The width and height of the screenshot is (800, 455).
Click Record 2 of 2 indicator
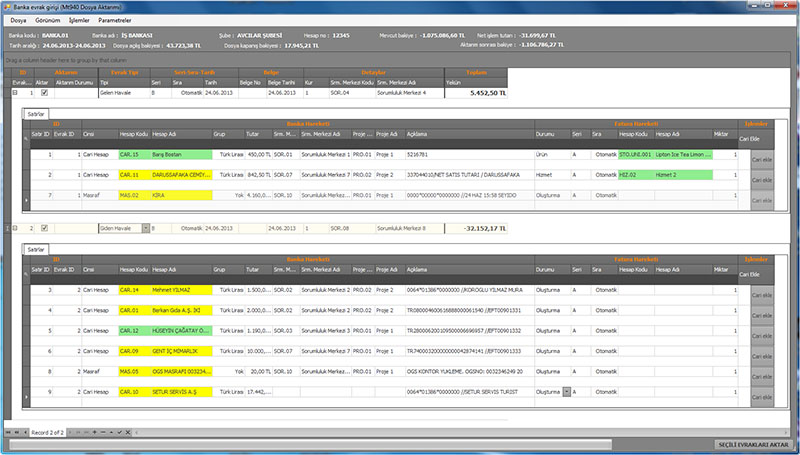coord(47,433)
